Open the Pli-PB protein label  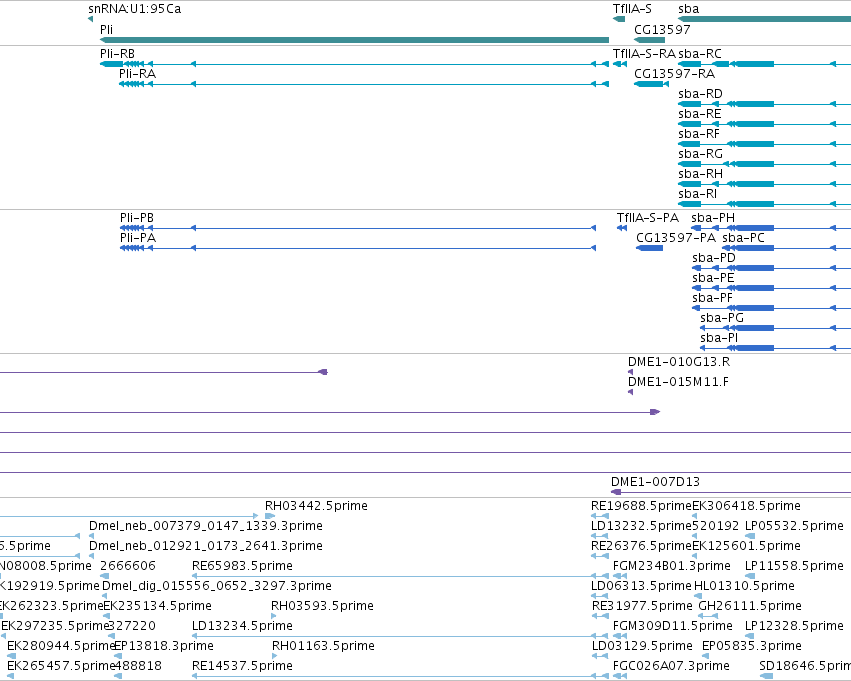137,218
